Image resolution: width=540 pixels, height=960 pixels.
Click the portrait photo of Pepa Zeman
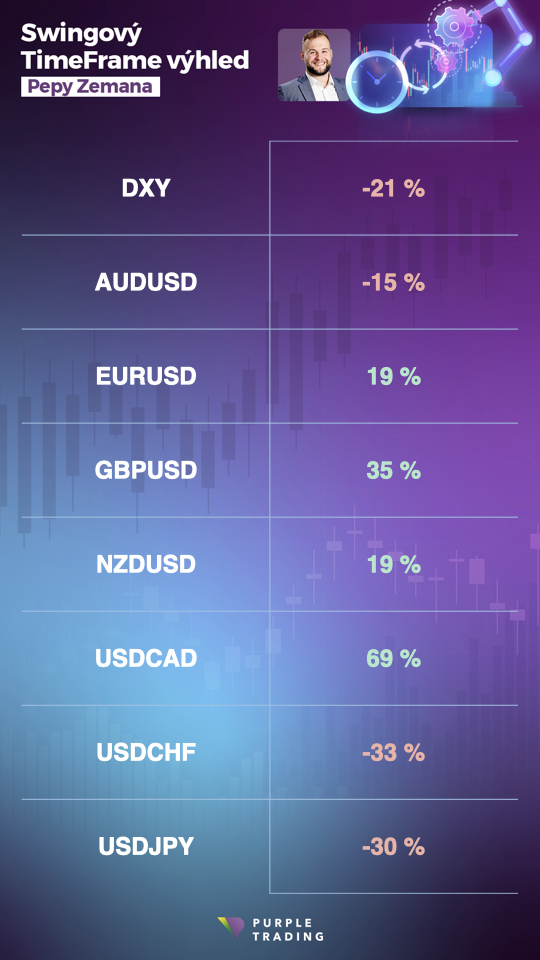(314, 65)
